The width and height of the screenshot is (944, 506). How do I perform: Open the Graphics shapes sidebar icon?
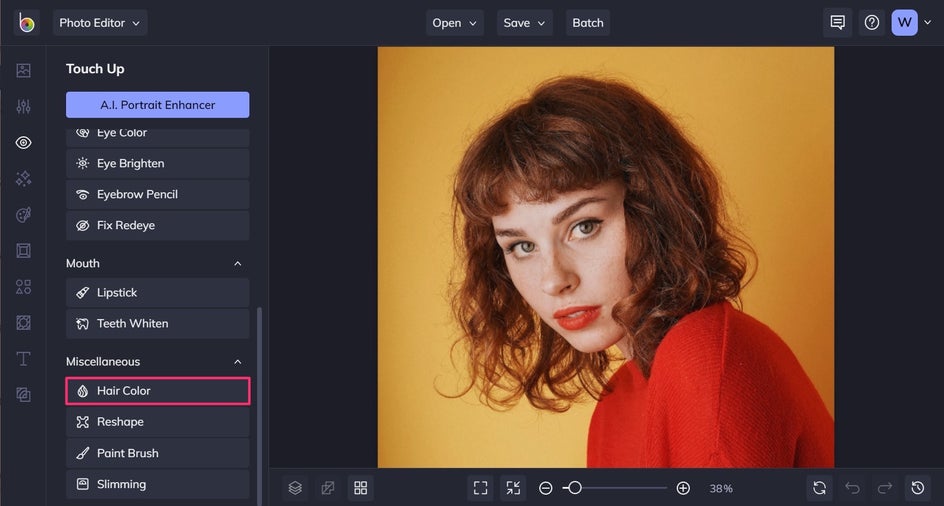(x=23, y=287)
